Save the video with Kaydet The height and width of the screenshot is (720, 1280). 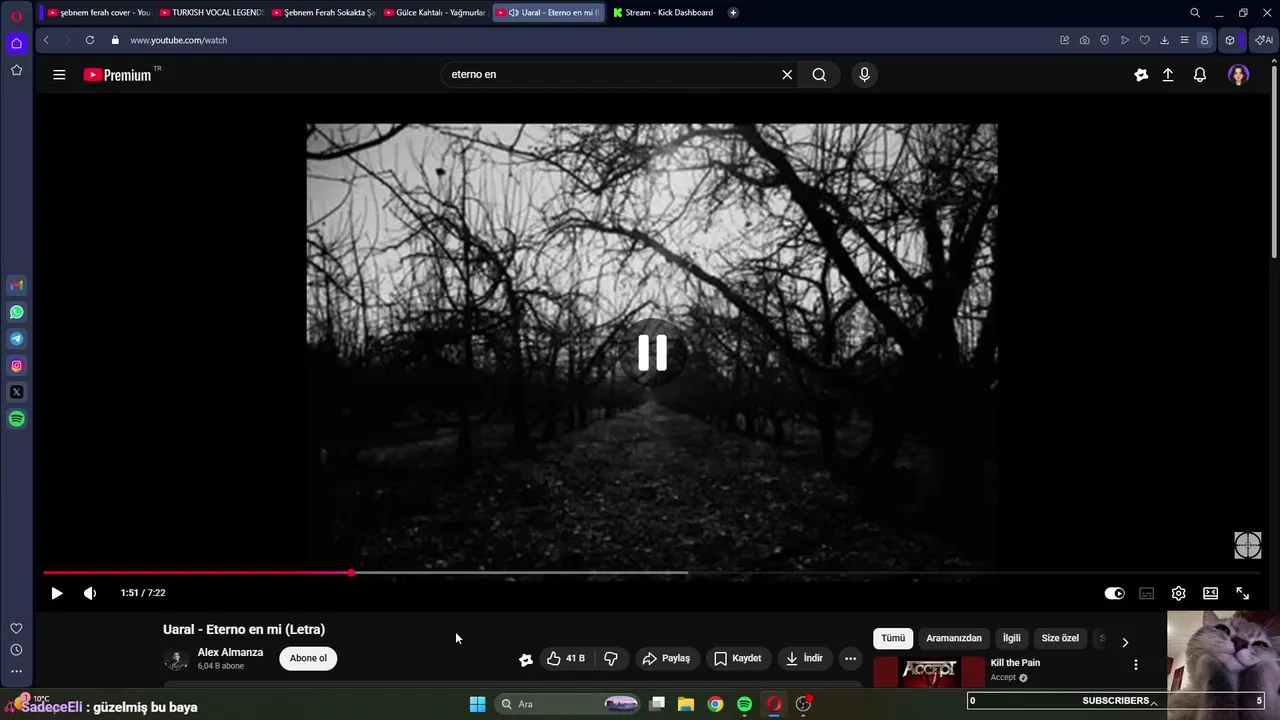(x=738, y=658)
